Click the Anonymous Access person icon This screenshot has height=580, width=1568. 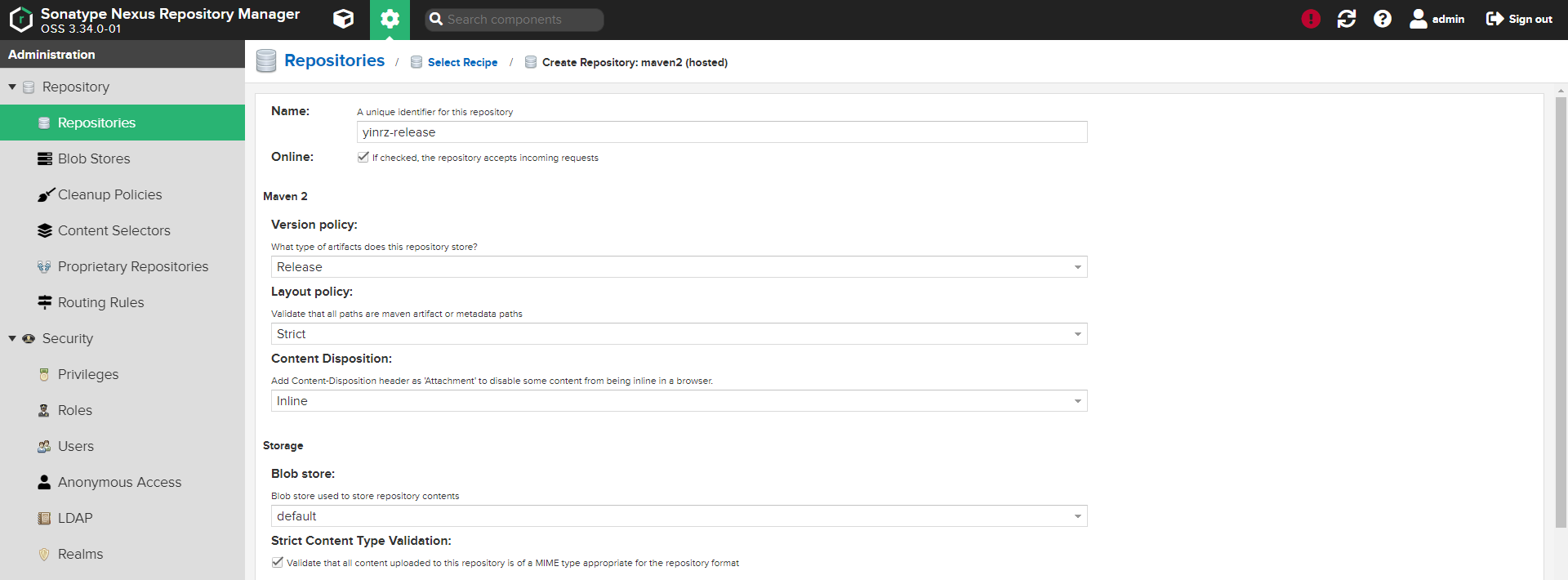44,482
